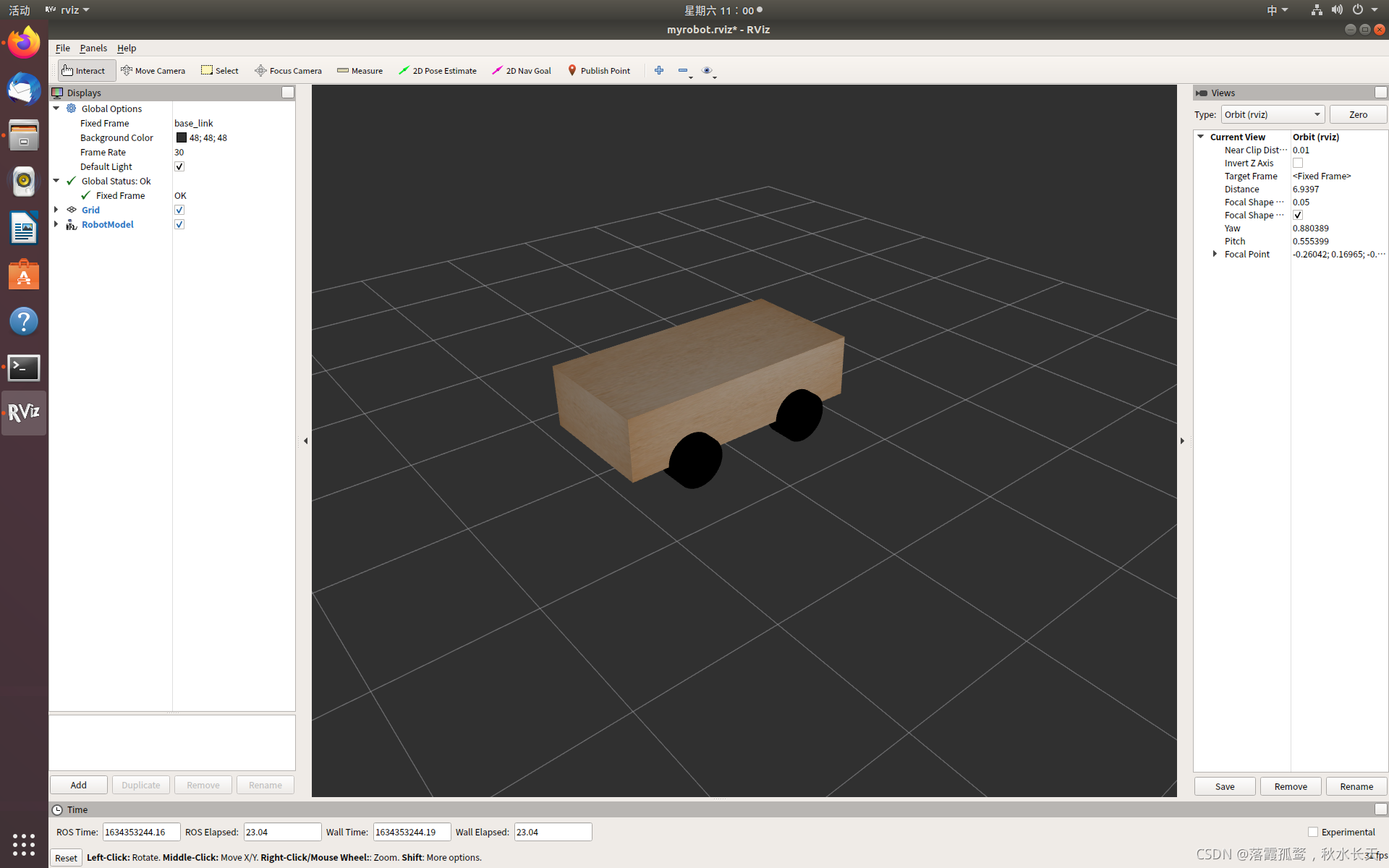This screenshot has width=1389, height=868.
Task: Pick the 2D Pose Estimate tool
Action: click(438, 71)
